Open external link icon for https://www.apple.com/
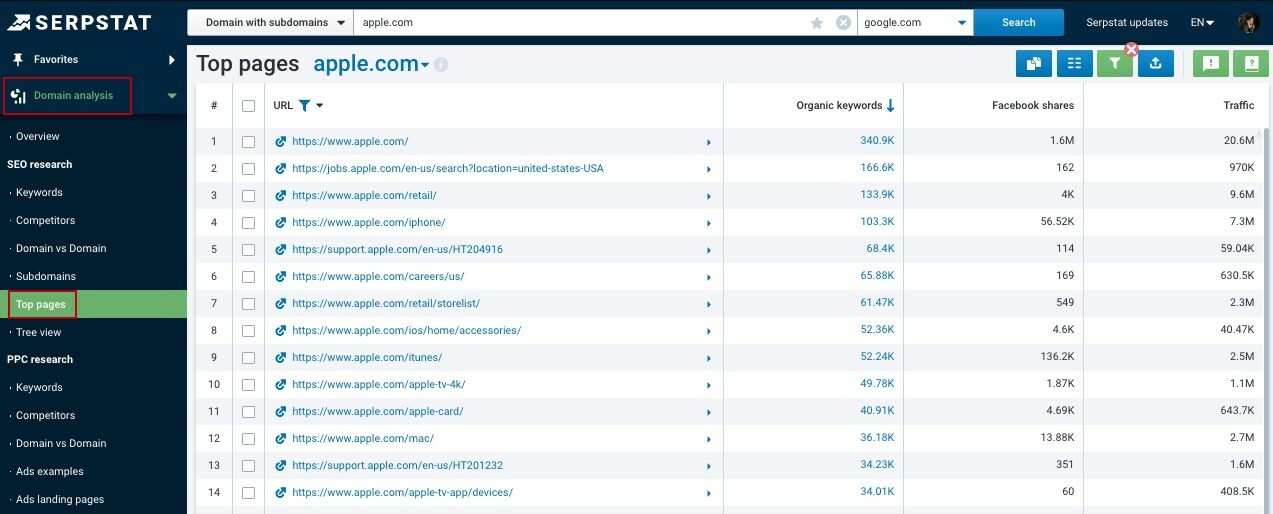 [281, 142]
